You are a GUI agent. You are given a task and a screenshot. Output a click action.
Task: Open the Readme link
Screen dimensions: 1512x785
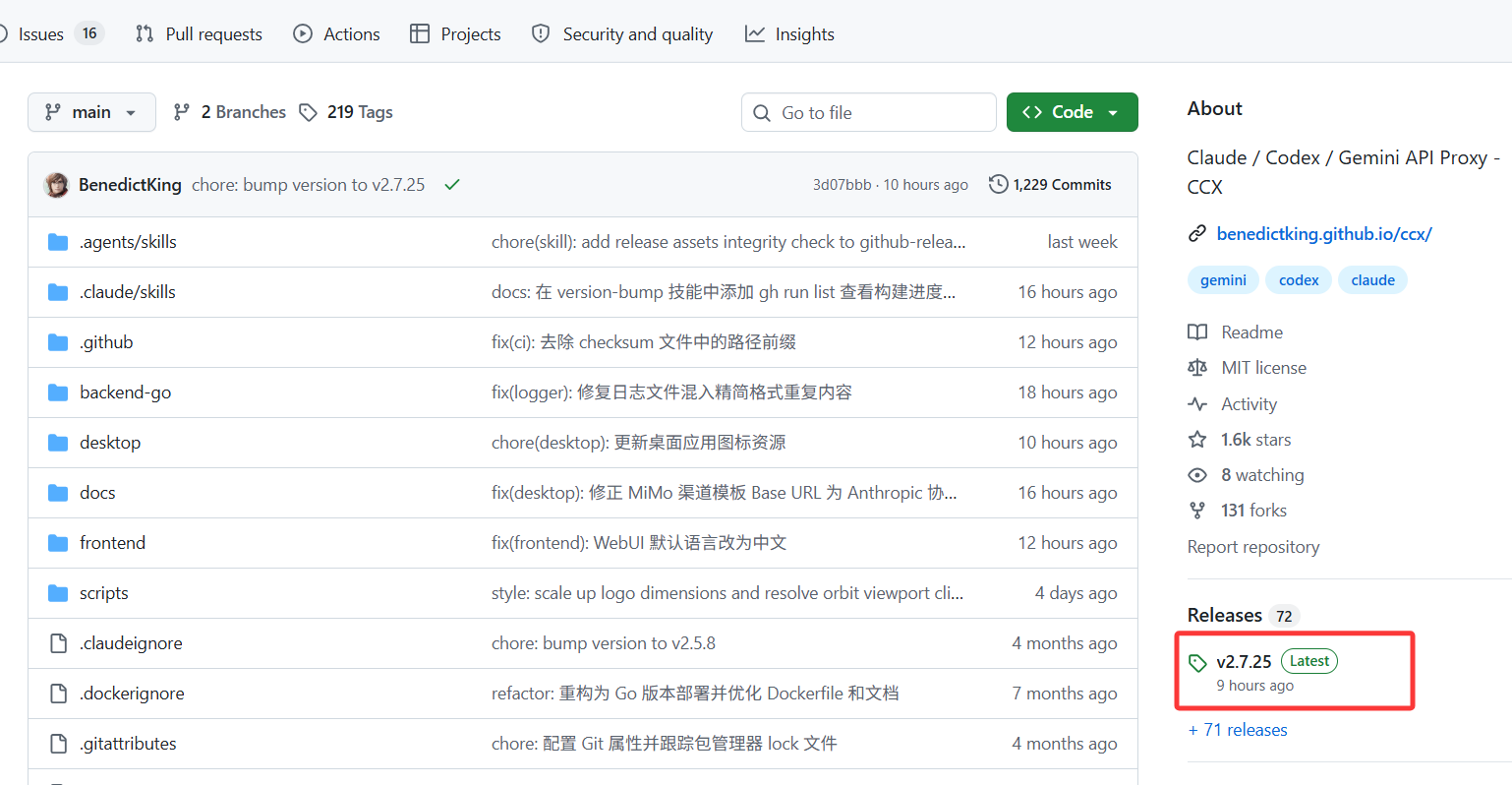1236,332
